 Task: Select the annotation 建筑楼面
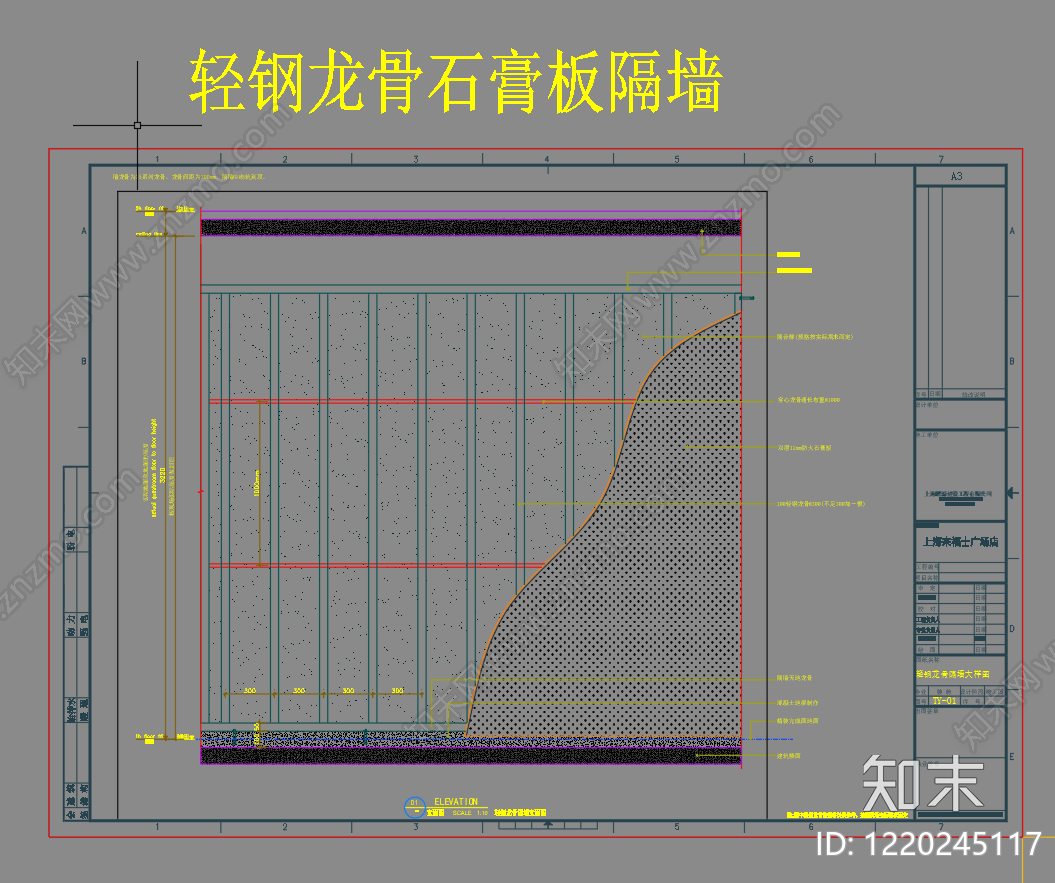click(789, 756)
